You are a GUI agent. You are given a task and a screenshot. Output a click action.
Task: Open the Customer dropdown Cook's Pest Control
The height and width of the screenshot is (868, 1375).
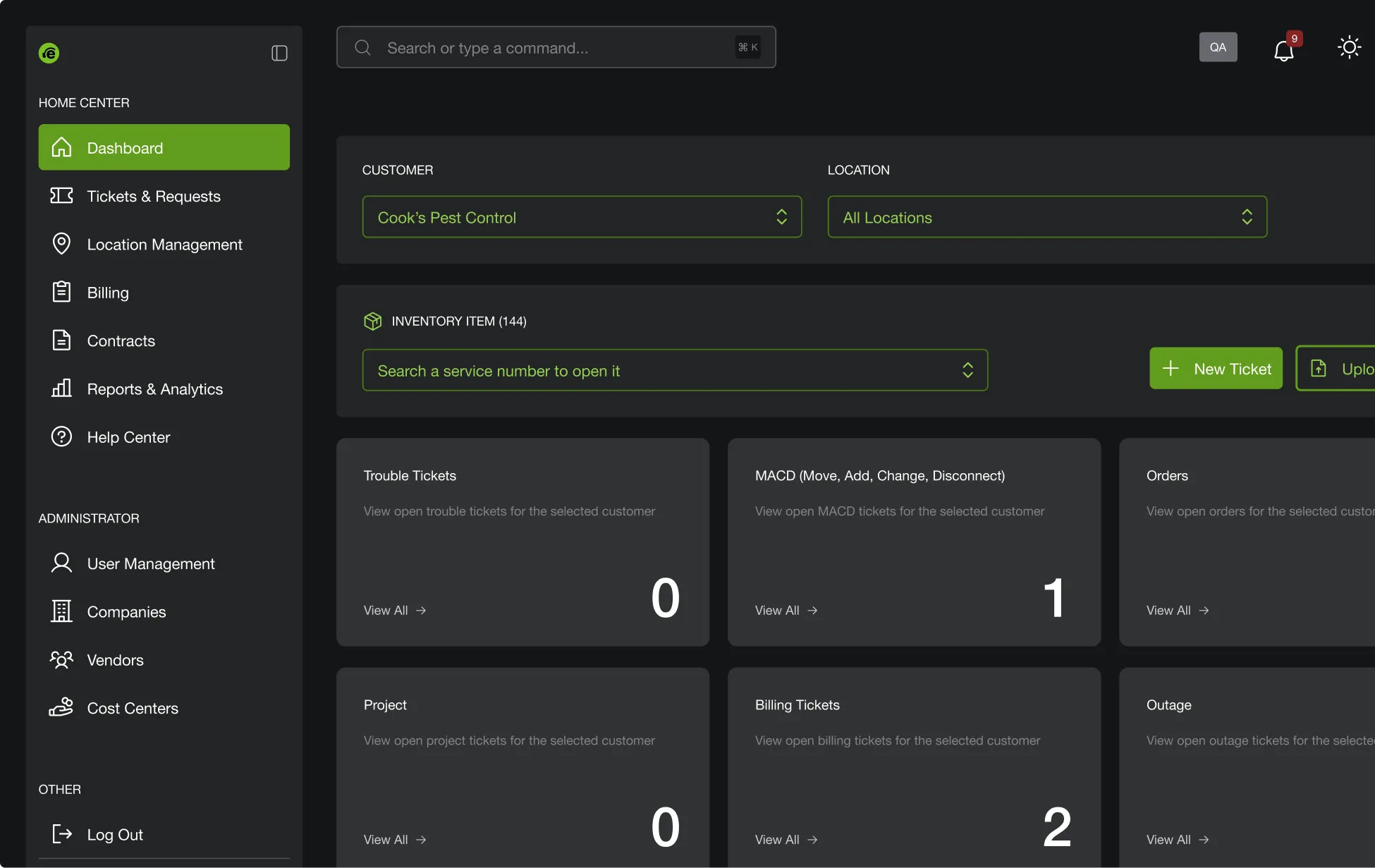(x=582, y=217)
